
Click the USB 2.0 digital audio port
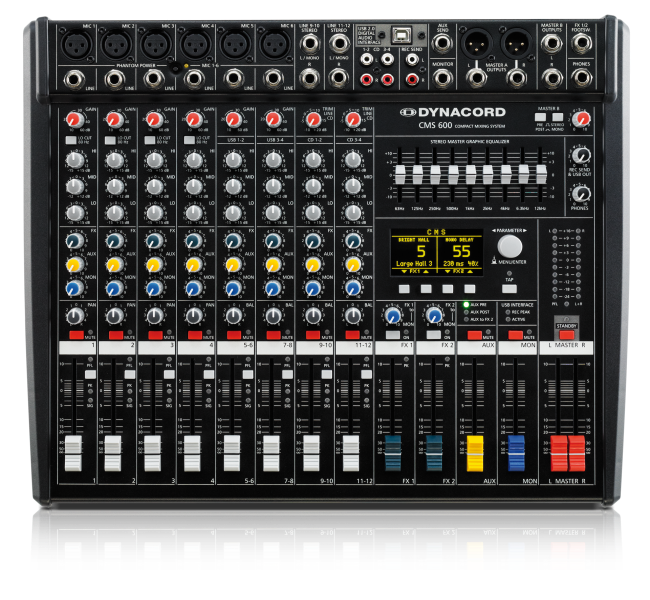401,36
